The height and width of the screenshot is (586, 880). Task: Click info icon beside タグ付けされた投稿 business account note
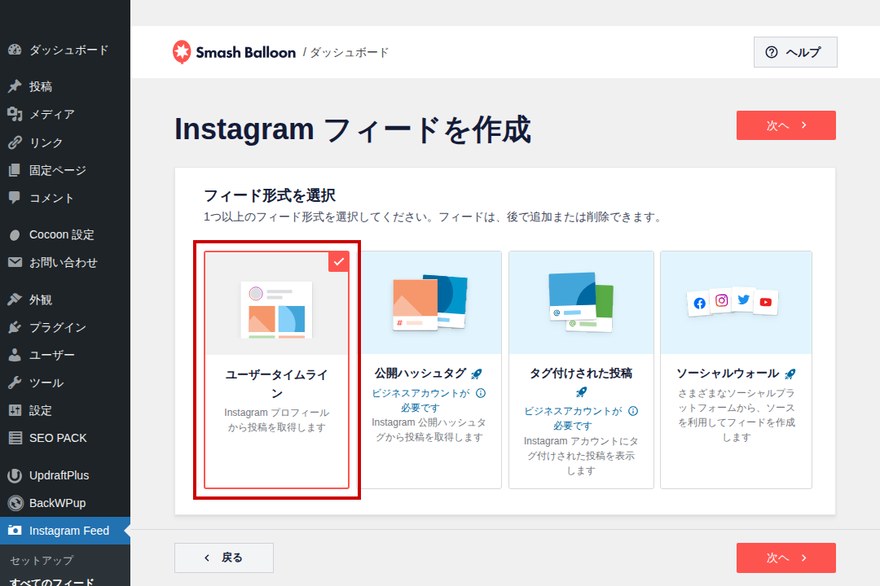point(633,411)
